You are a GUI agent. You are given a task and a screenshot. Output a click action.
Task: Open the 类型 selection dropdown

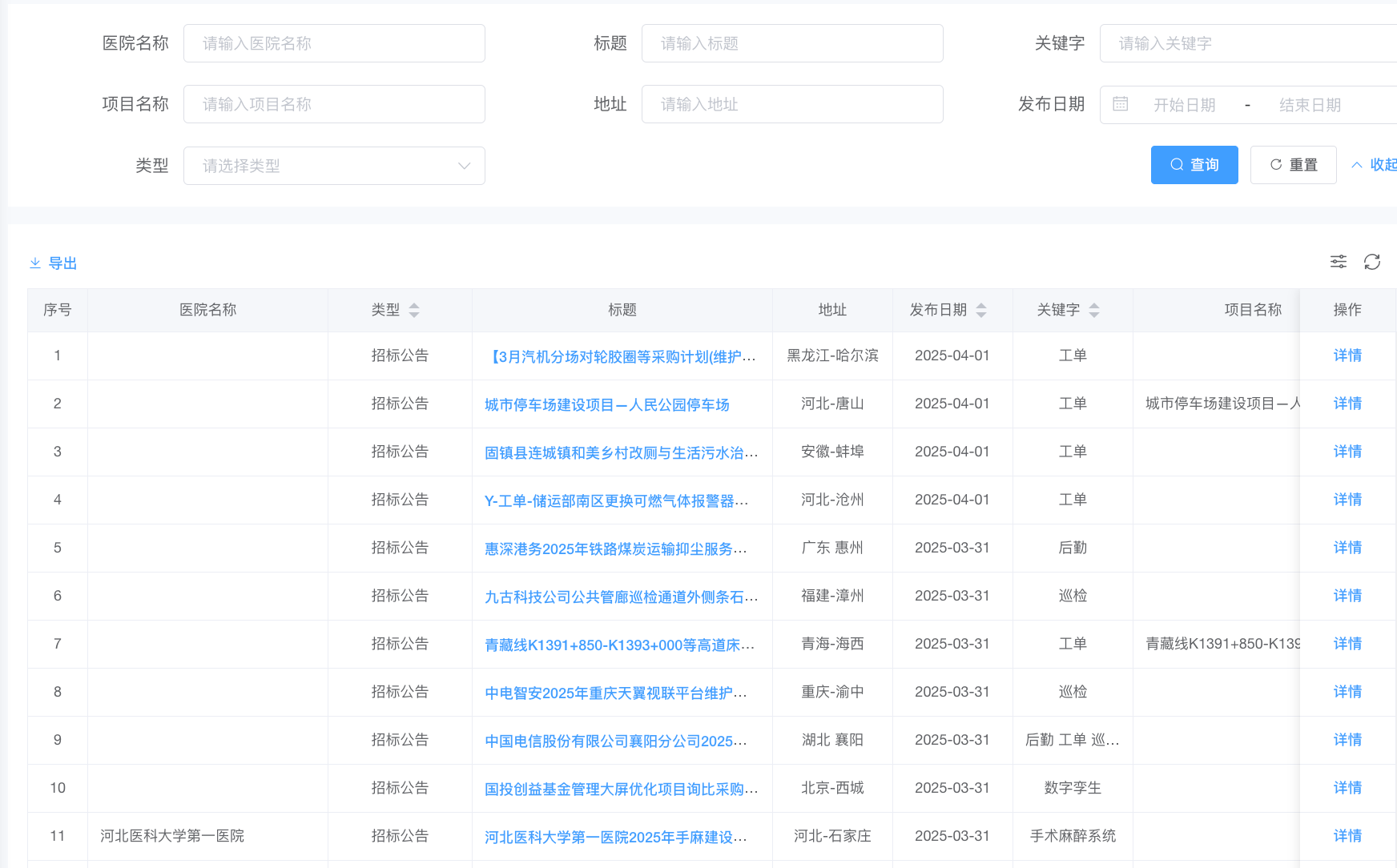click(334, 166)
